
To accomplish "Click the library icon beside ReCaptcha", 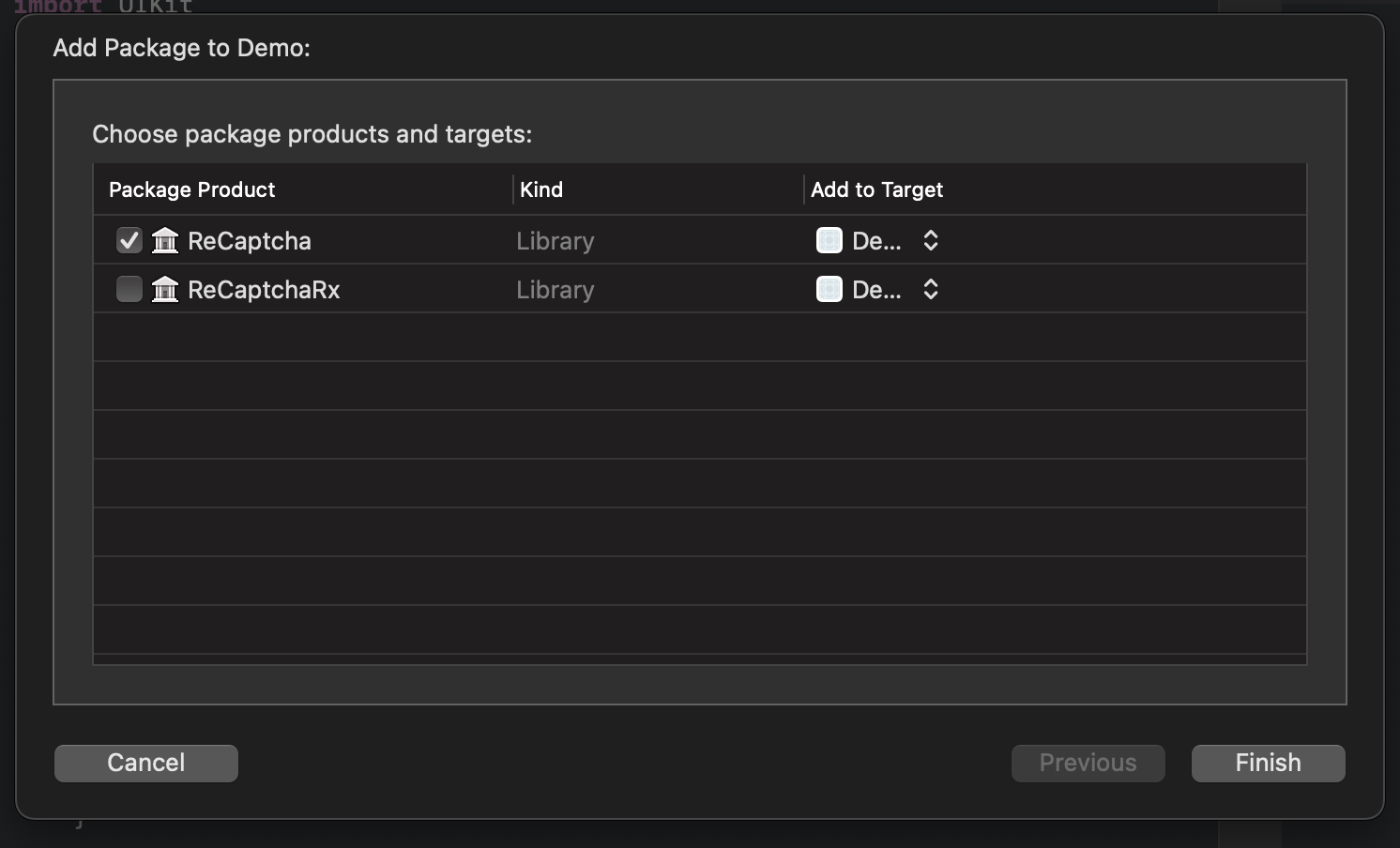I will [x=165, y=240].
